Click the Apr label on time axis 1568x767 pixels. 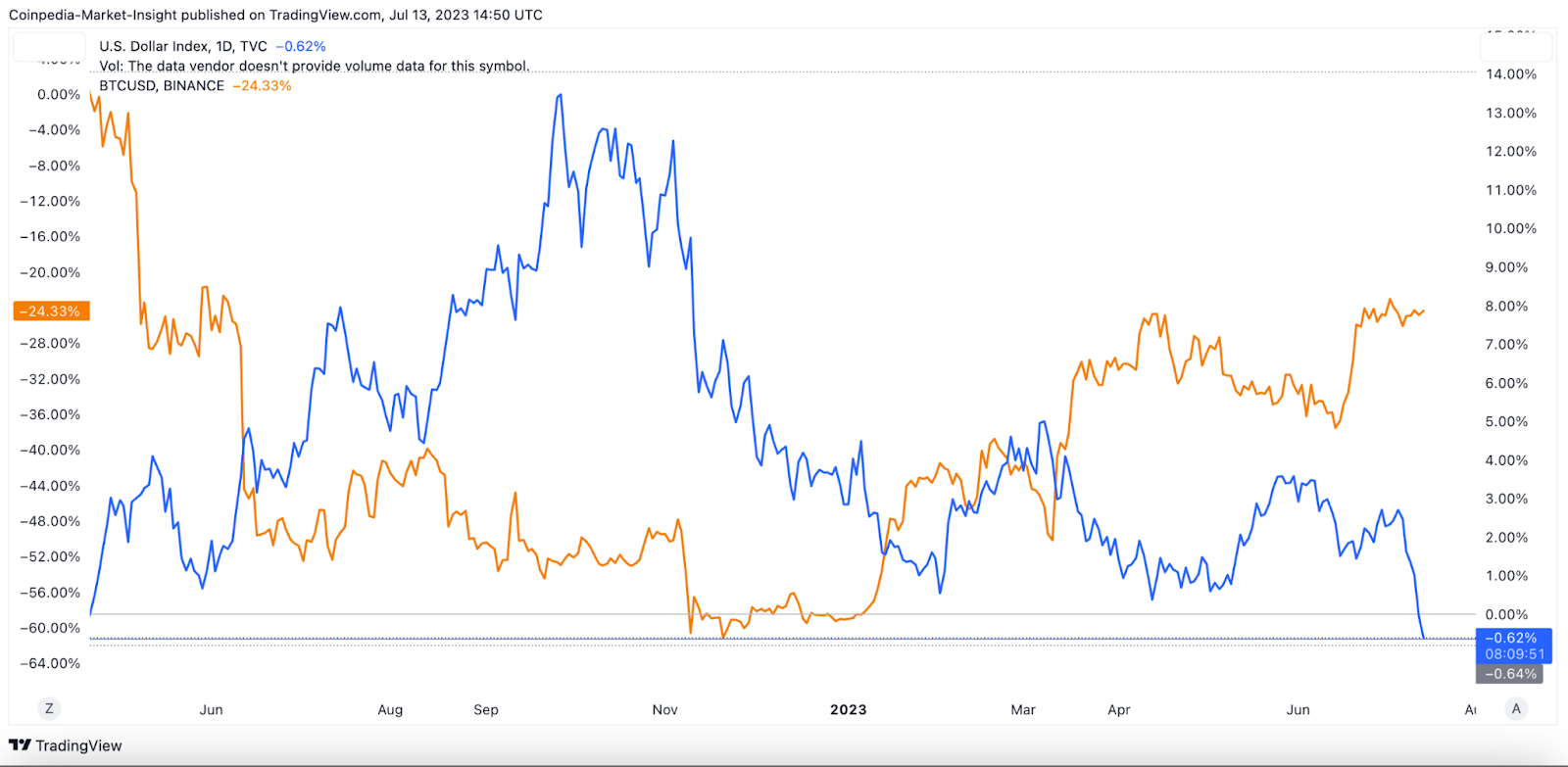tap(1119, 710)
